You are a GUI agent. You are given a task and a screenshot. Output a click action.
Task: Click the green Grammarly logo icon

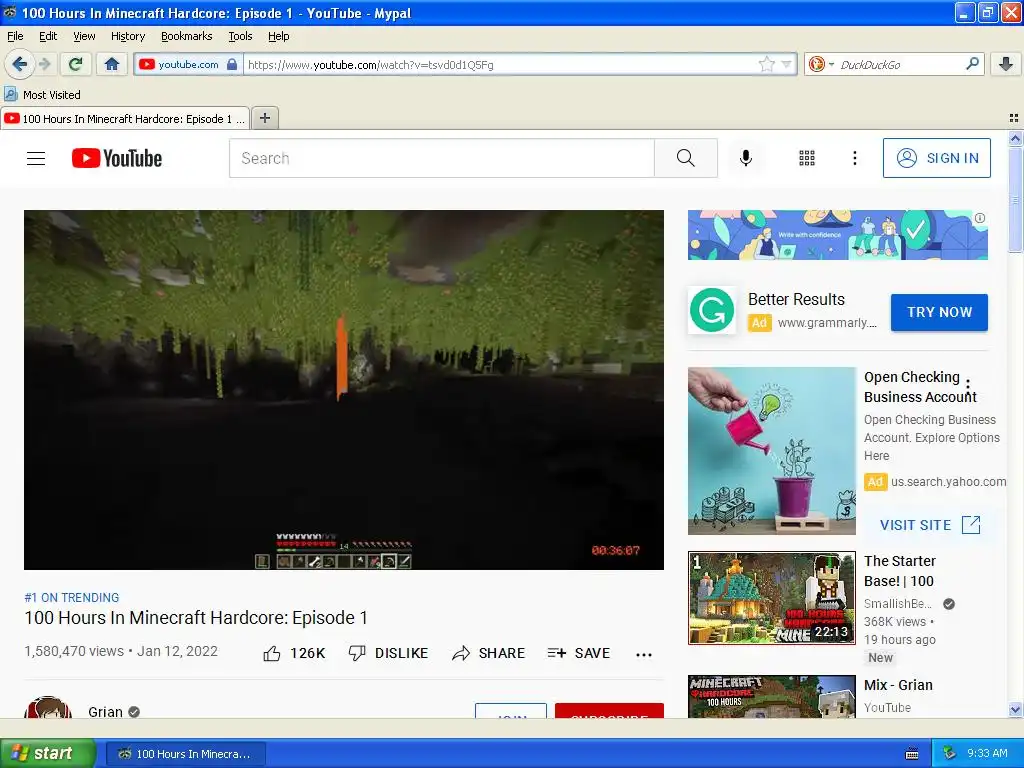point(712,310)
